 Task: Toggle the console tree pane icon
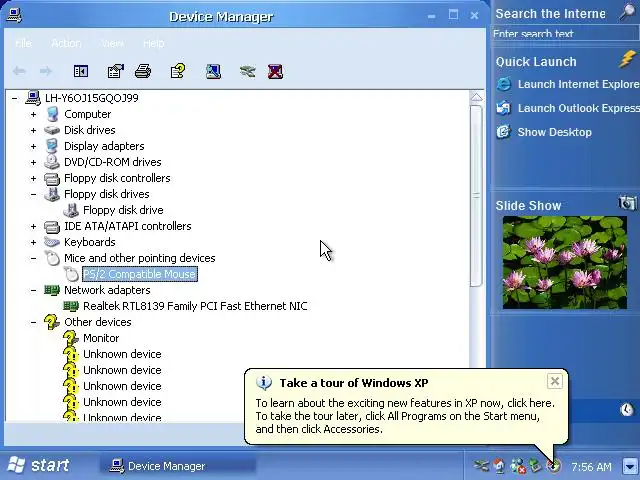pos(81,71)
